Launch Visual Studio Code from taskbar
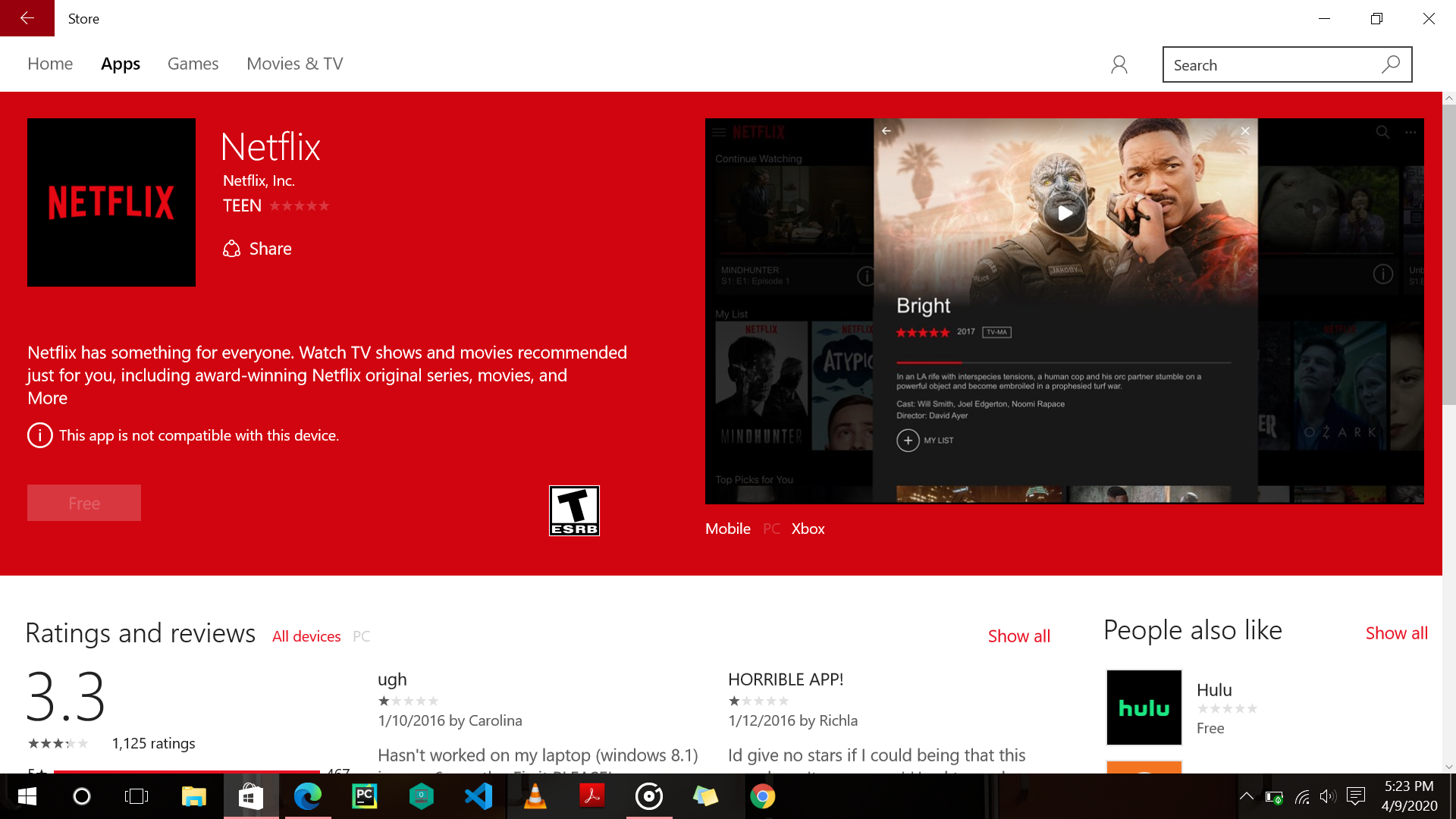Image resolution: width=1456 pixels, height=819 pixels. pyautogui.click(x=479, y=796)
